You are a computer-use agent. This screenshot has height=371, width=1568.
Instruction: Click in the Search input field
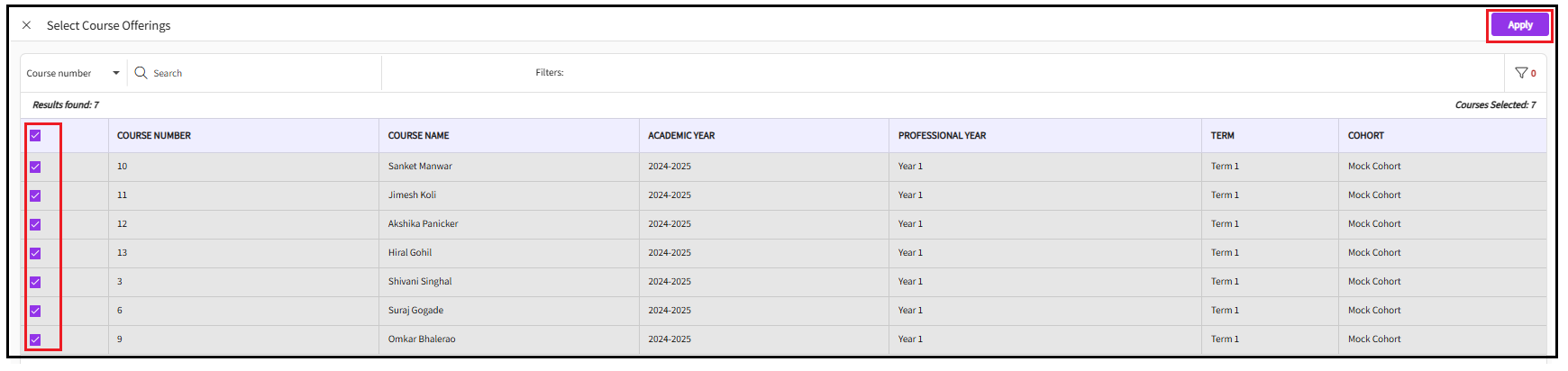point(261,73)
